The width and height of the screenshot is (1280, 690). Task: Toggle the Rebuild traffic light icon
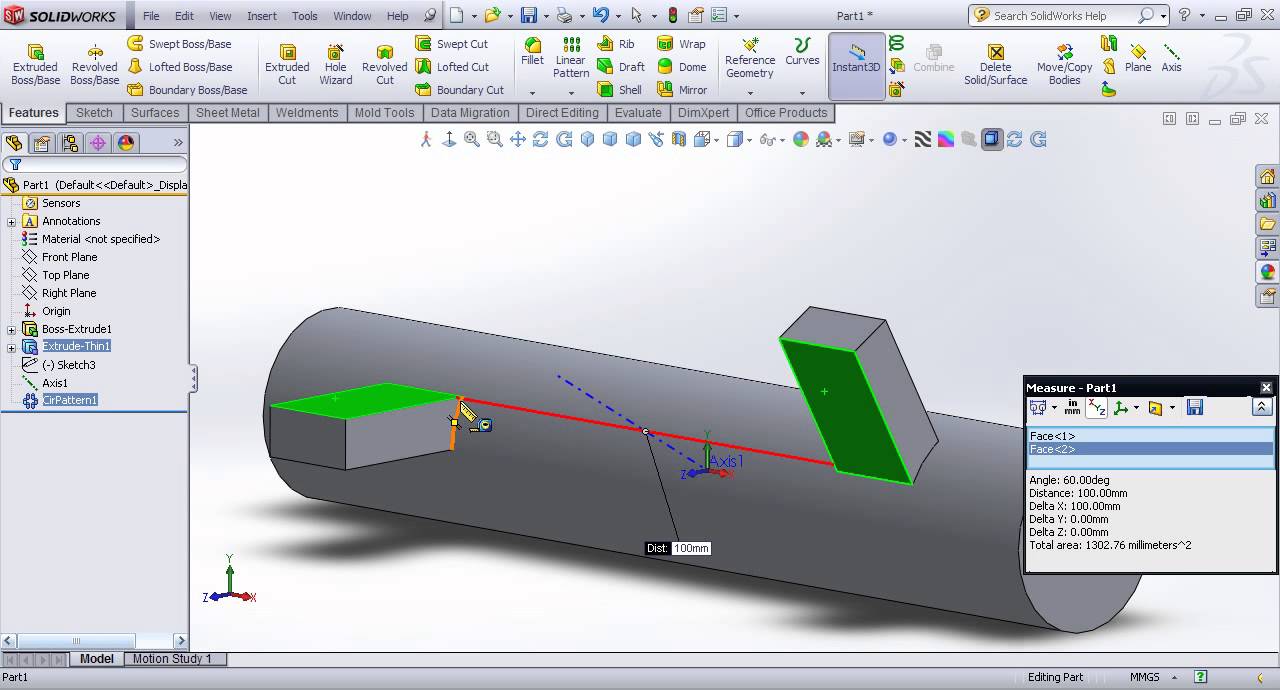[x=672, y=15]
